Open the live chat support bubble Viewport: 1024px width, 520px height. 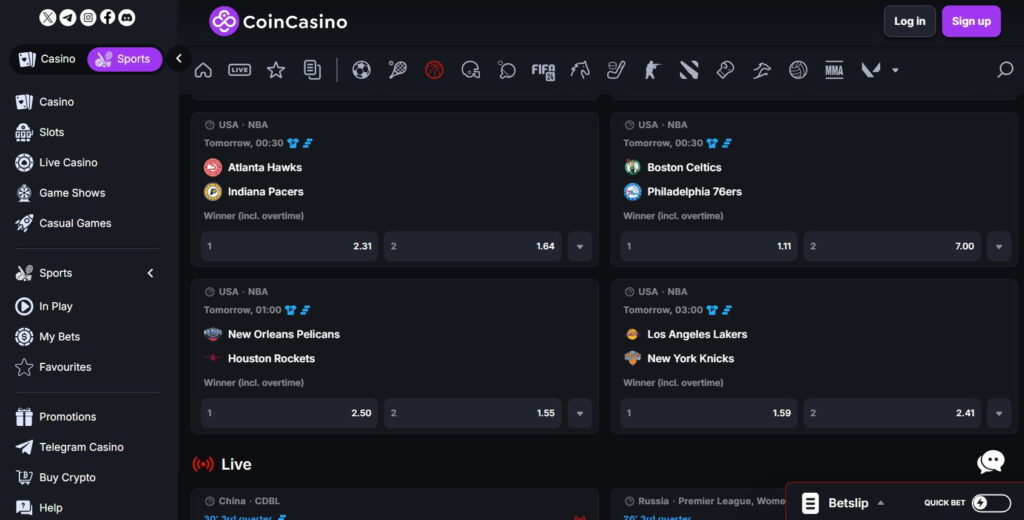(991, 461)
